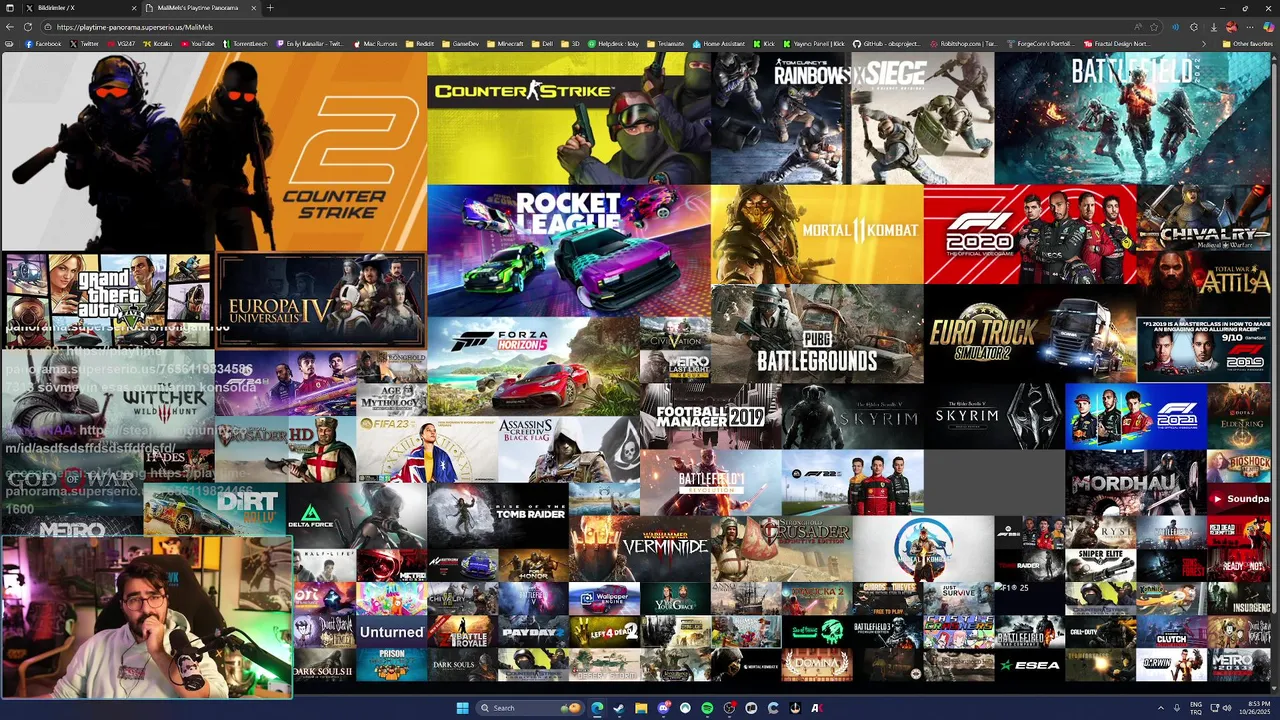Open the YouTube bookmark
The width and height of the screenshot is (1280, 720).
[x=197, y=44]
